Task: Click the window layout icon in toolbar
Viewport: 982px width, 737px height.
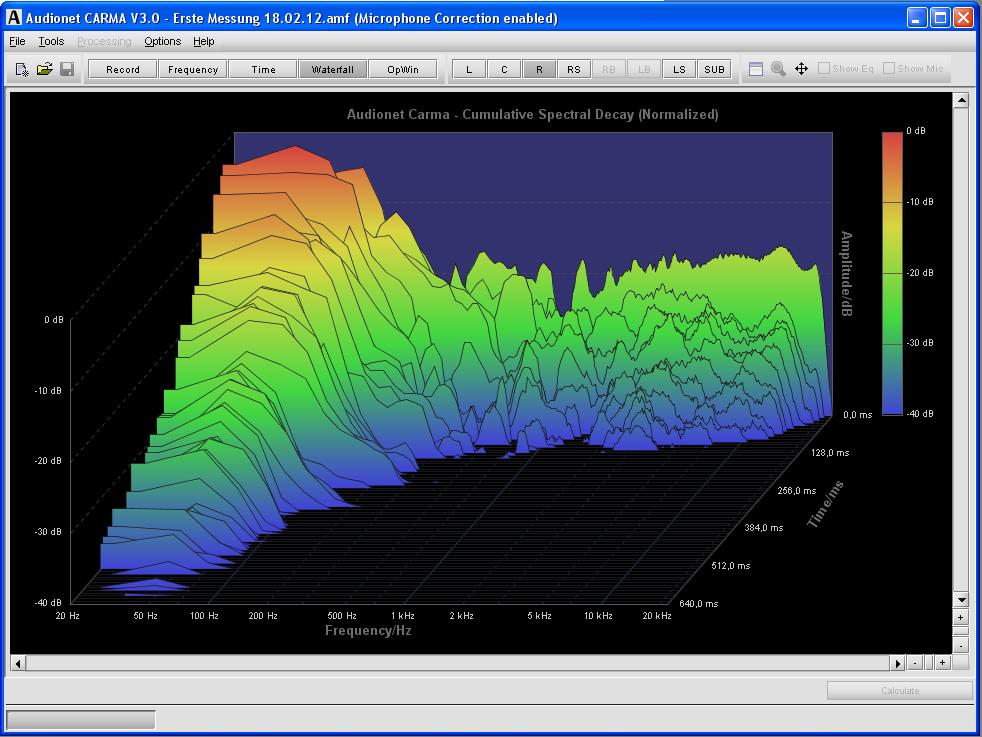Action: click(x=756, y=69)
